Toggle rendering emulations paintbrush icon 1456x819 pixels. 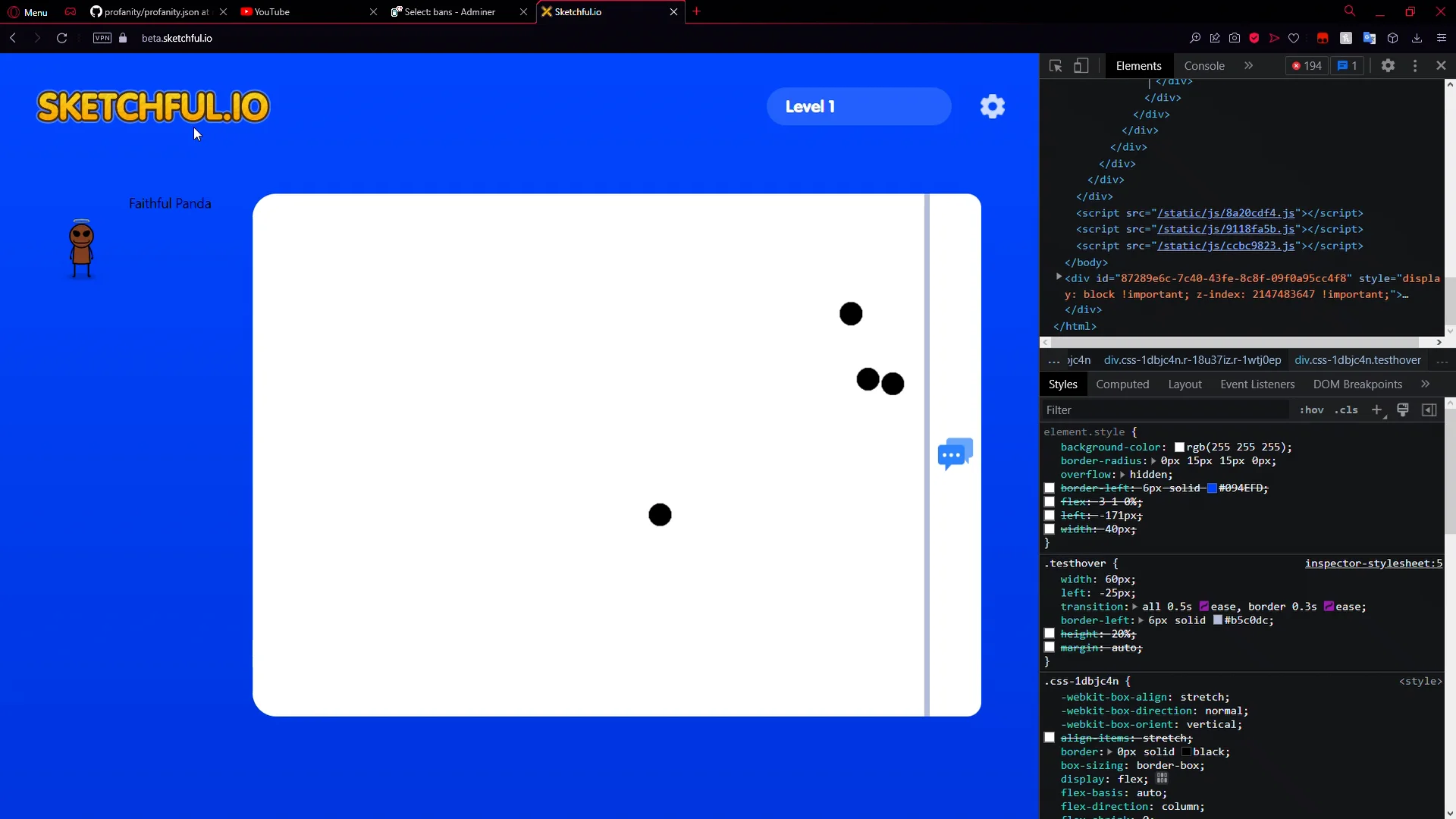point(1402,410)
